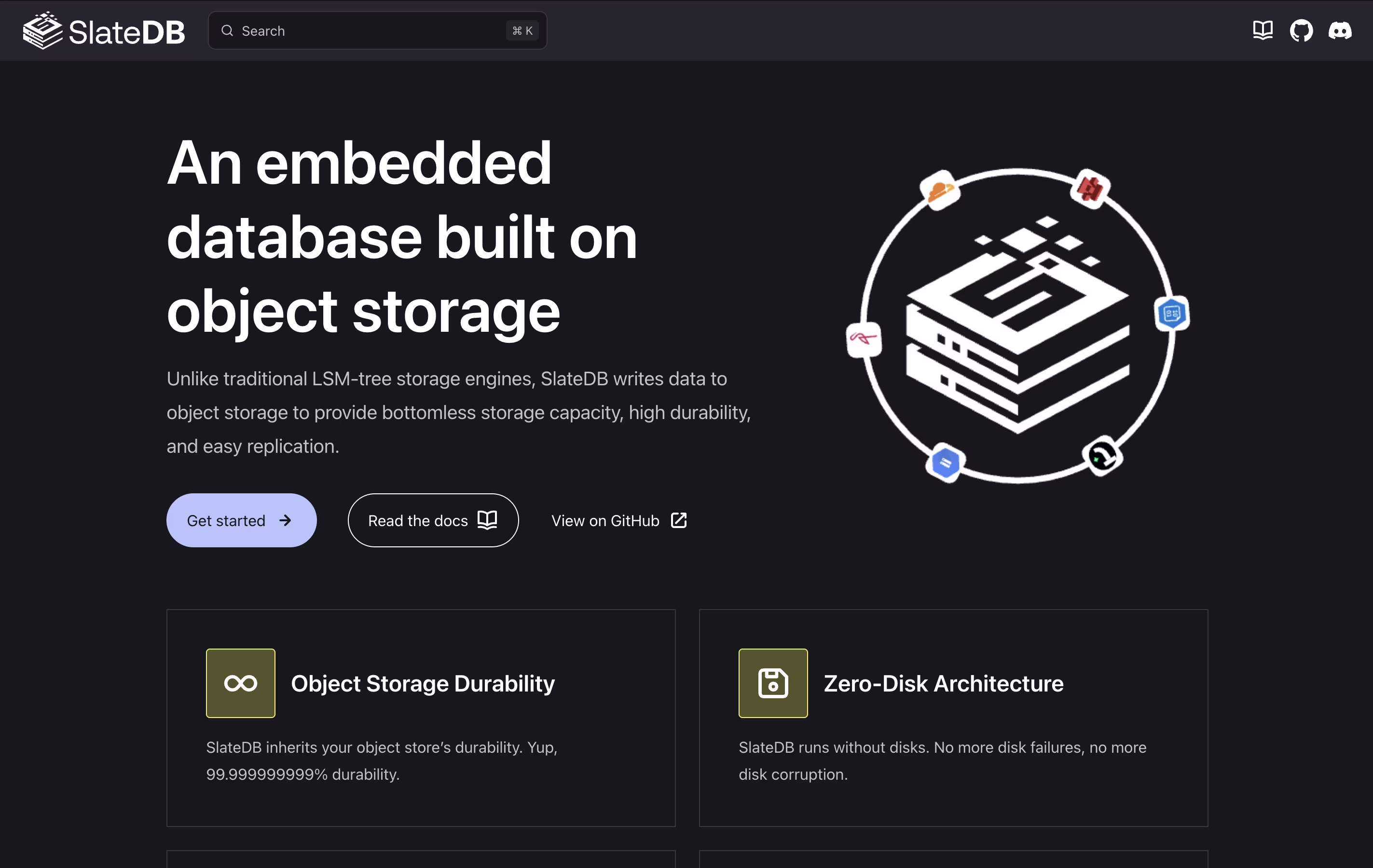
Task: Click the SlateDB logo in the header
Action: (104, 31)
